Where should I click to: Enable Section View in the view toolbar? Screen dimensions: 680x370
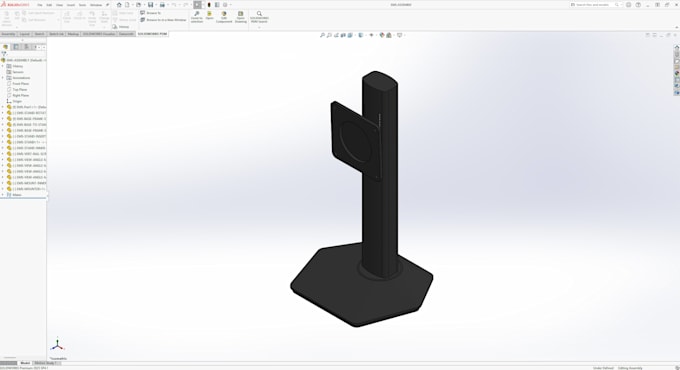click(x=343, y=35)
